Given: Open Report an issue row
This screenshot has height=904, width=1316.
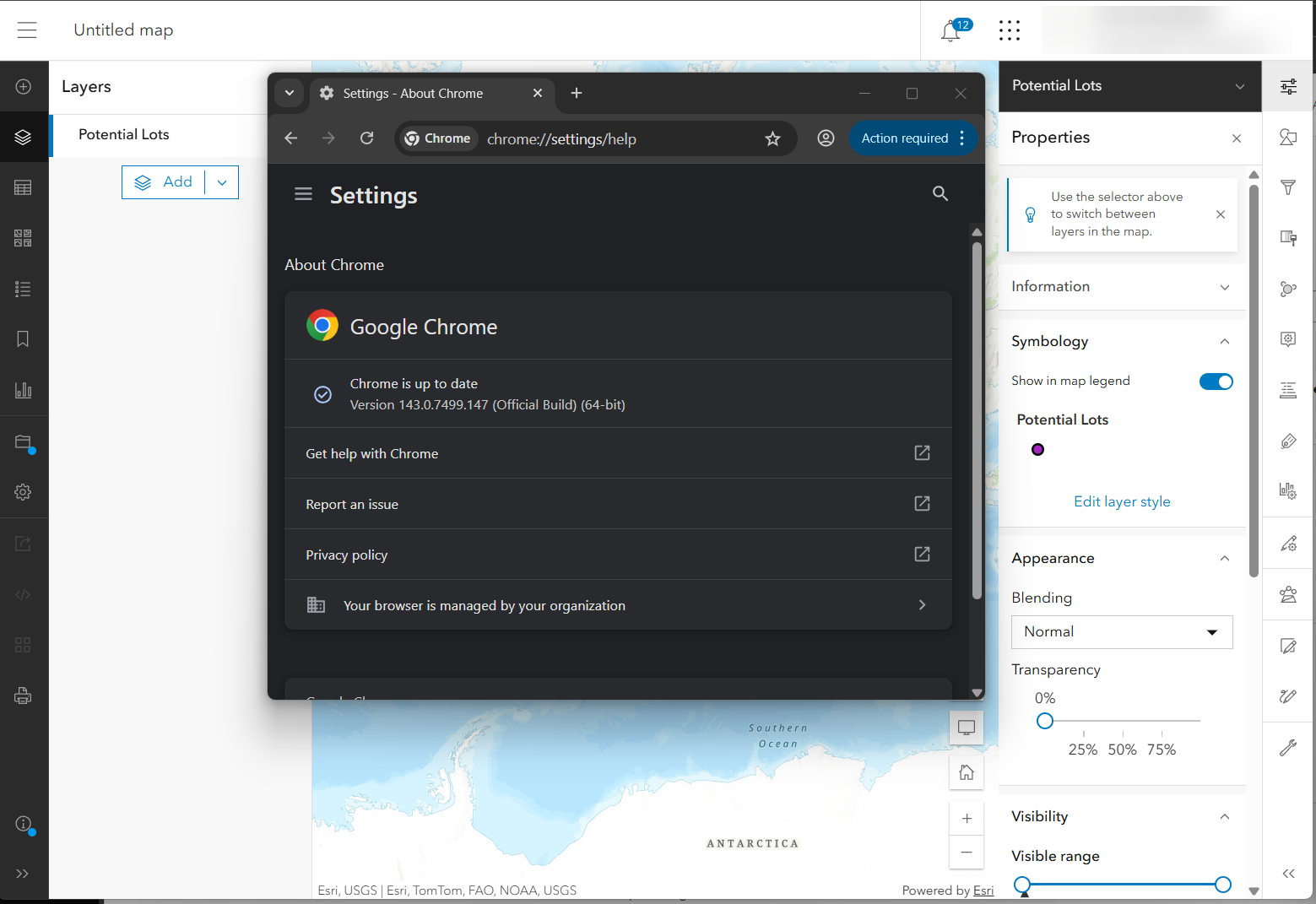Looking at the screenshot, I should click(x=618, y=504).
